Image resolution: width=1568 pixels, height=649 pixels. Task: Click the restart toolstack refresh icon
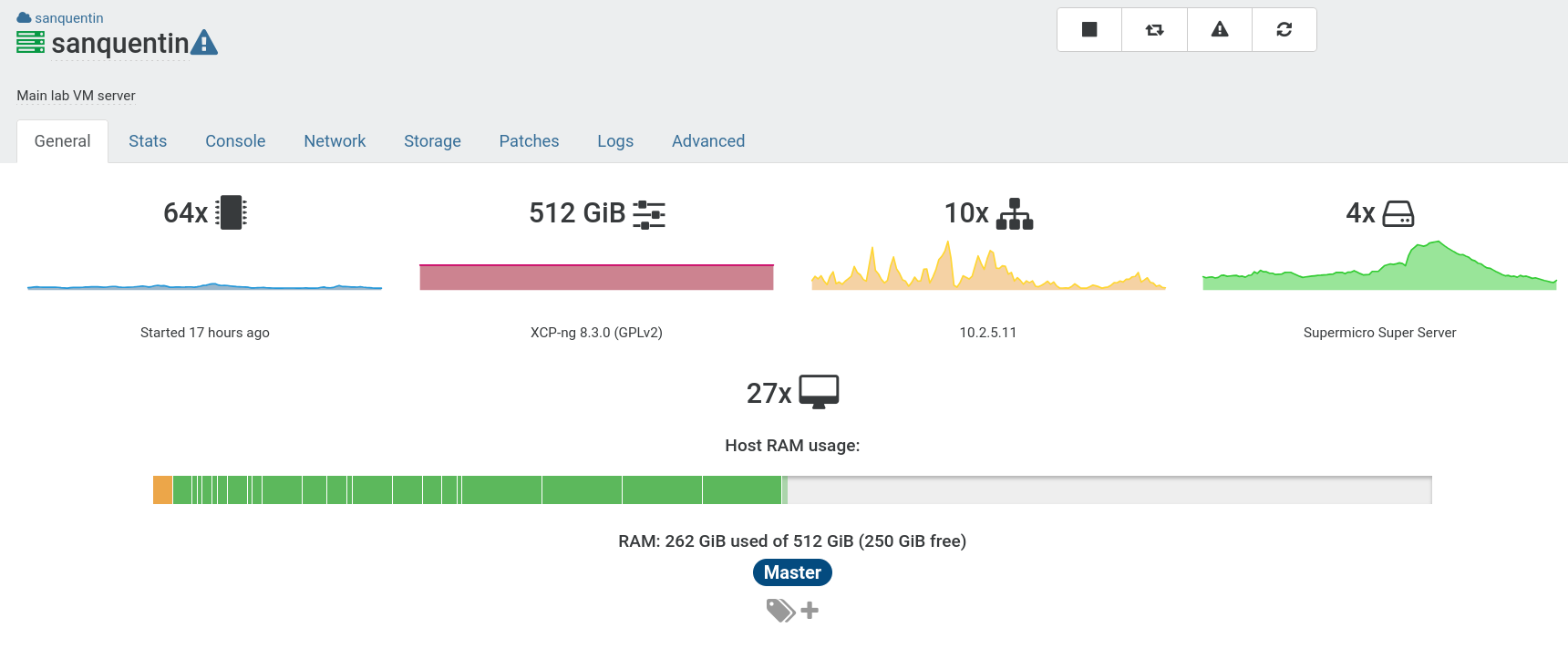pos(1284,30)
